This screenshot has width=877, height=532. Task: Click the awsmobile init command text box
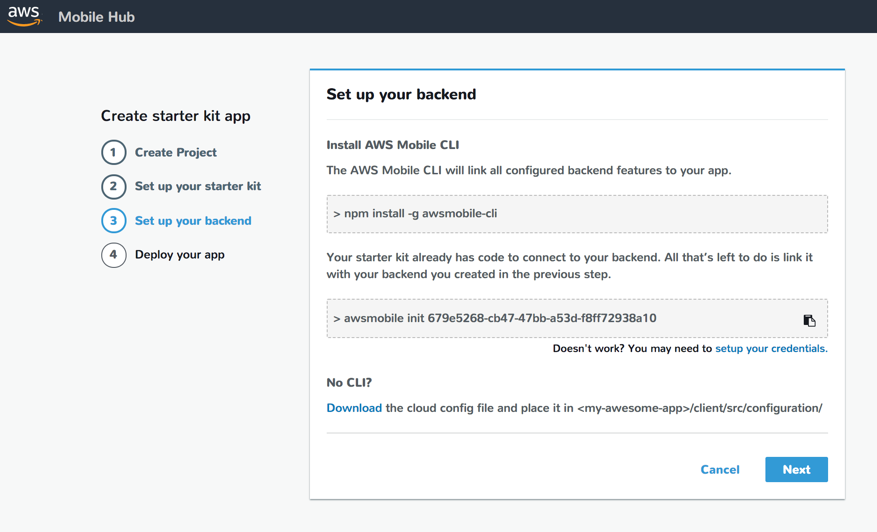tap(577, 318)
